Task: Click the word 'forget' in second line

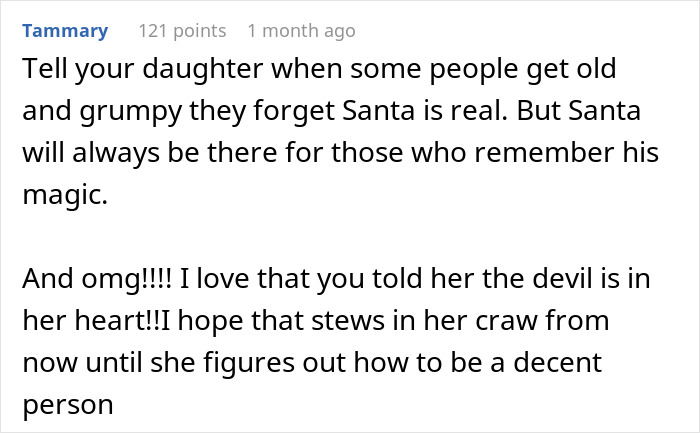Action: [x=294, y=111]
